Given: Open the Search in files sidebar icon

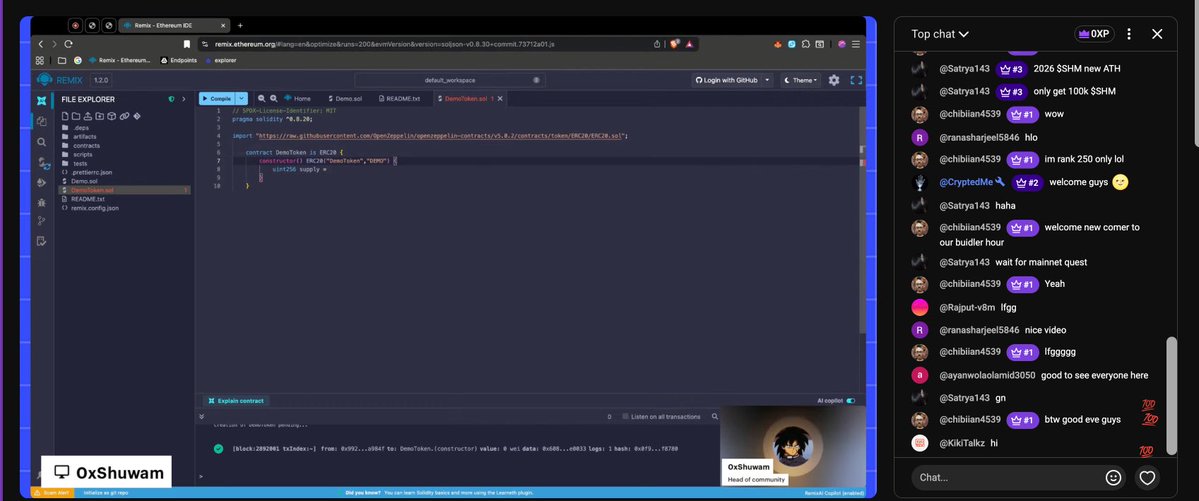Looking at the screenshot, I should [x=42, y=142].
